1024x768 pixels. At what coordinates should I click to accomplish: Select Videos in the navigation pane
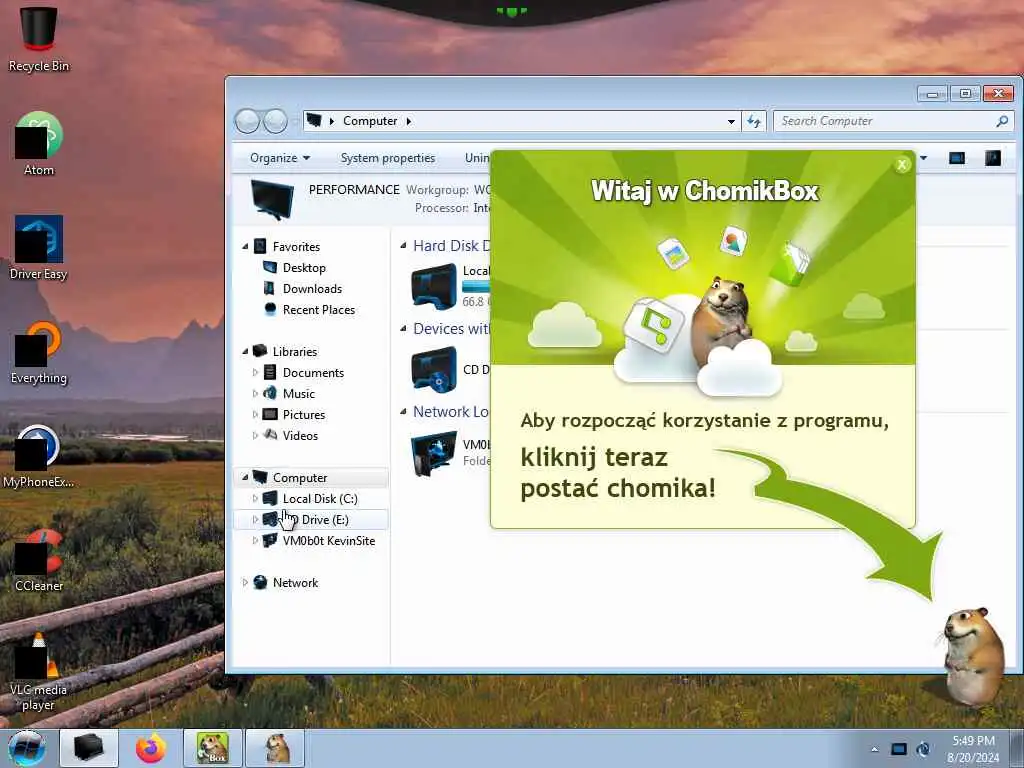pyautogui.click(x=300, y=435)
